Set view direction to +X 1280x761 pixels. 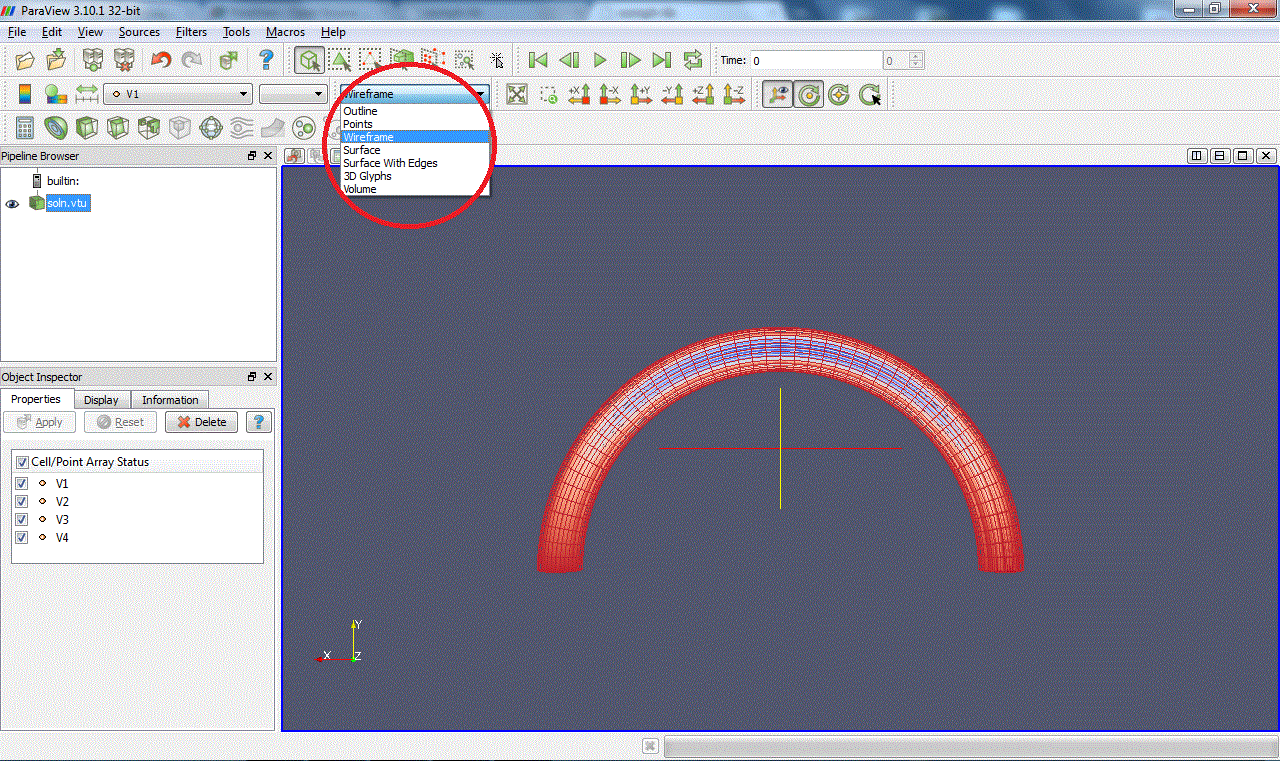580,94
